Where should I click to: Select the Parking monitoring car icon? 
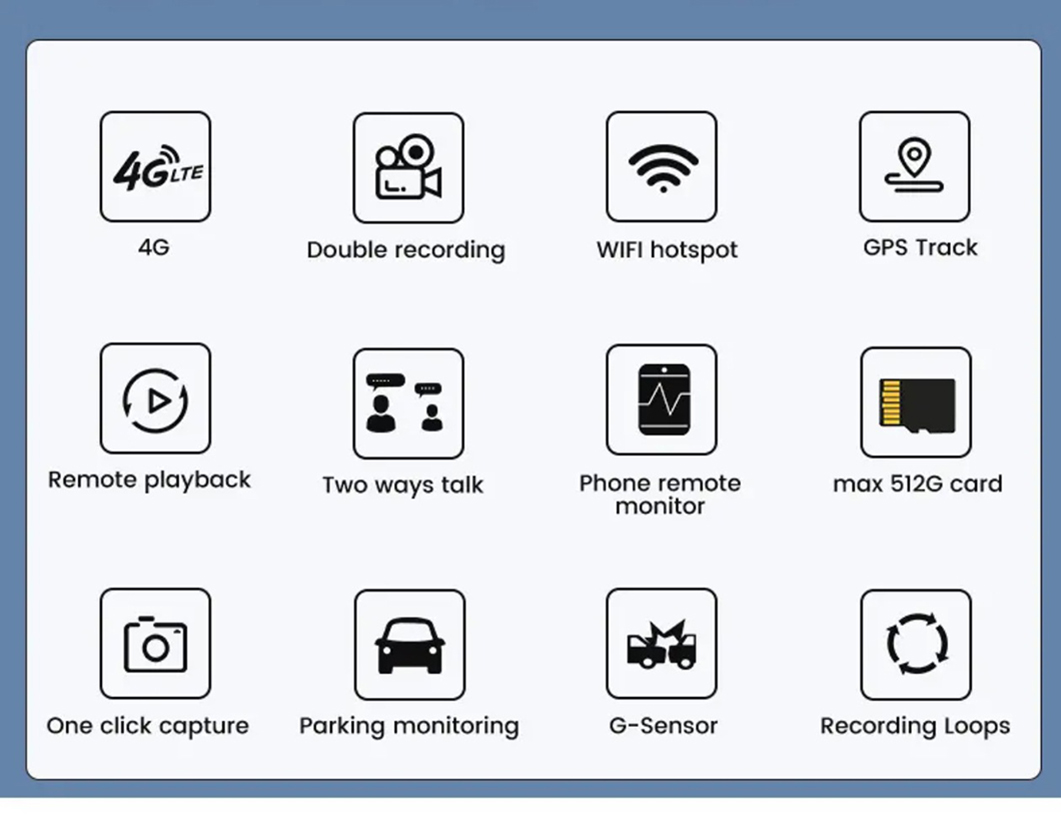pyautogui.click(x=409, y=645)
